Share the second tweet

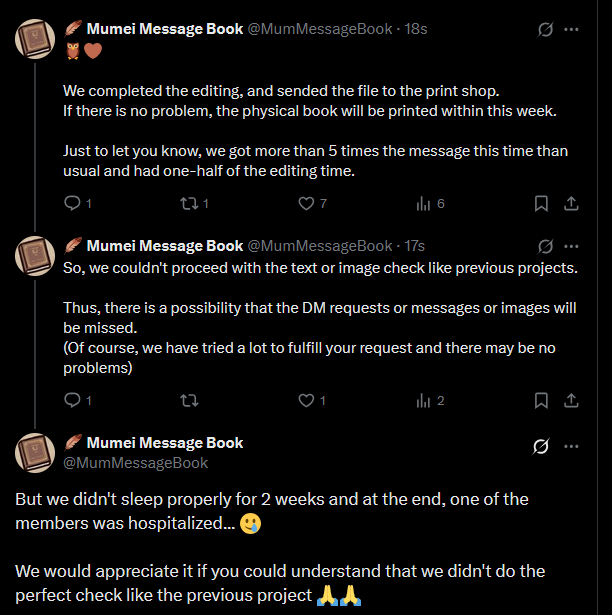point(571,400)
